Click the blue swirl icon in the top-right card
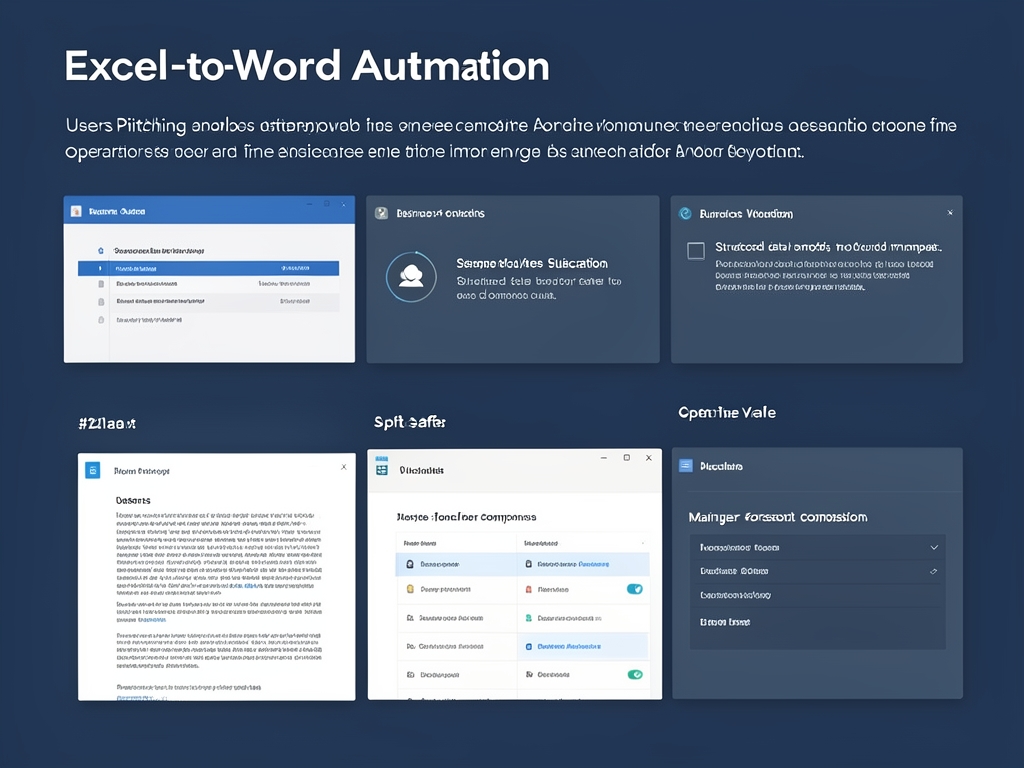 tap(685, 214)
